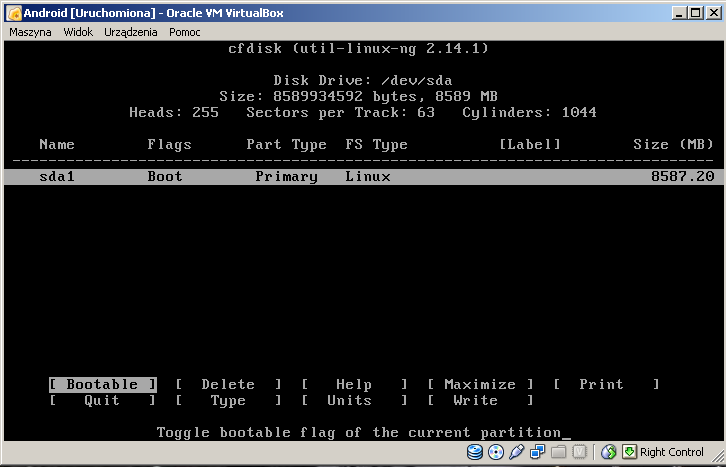Click the [Label] column header

530,144
